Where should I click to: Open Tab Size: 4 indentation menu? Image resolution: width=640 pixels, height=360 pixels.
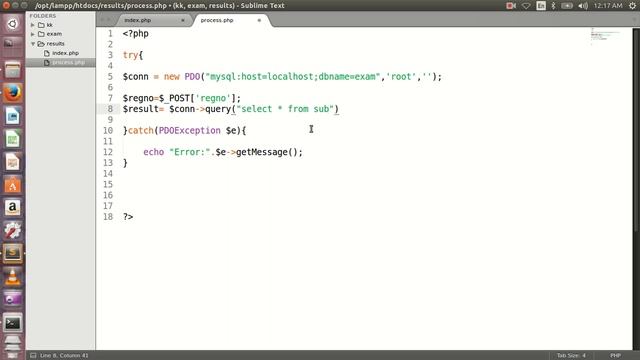(x=571, y=356)
